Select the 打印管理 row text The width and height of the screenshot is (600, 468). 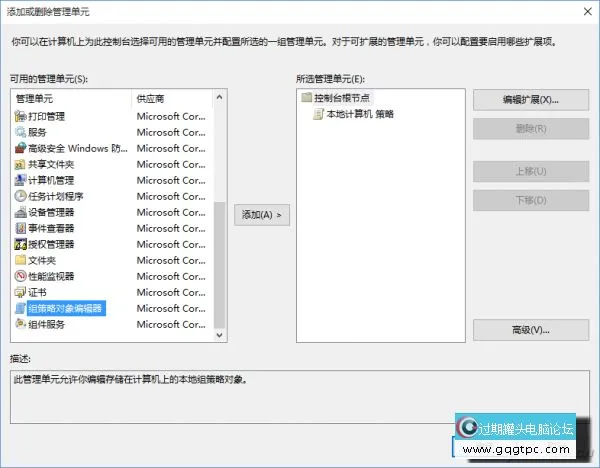[46, 116]
